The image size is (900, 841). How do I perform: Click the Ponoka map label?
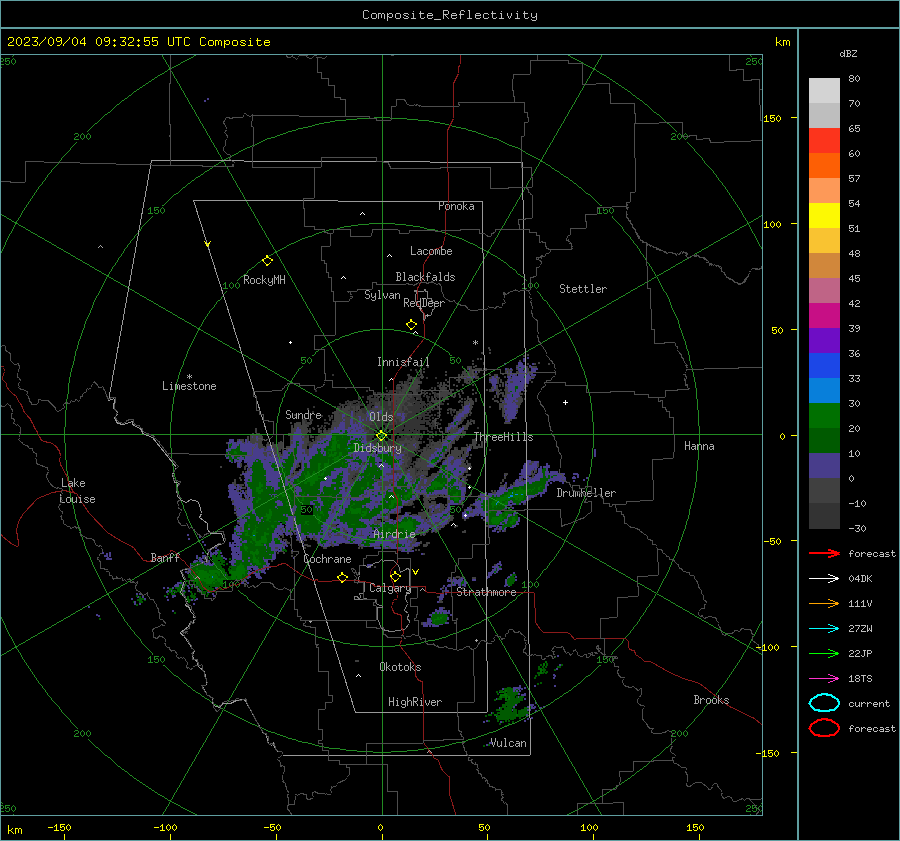[x=456, y=206]
